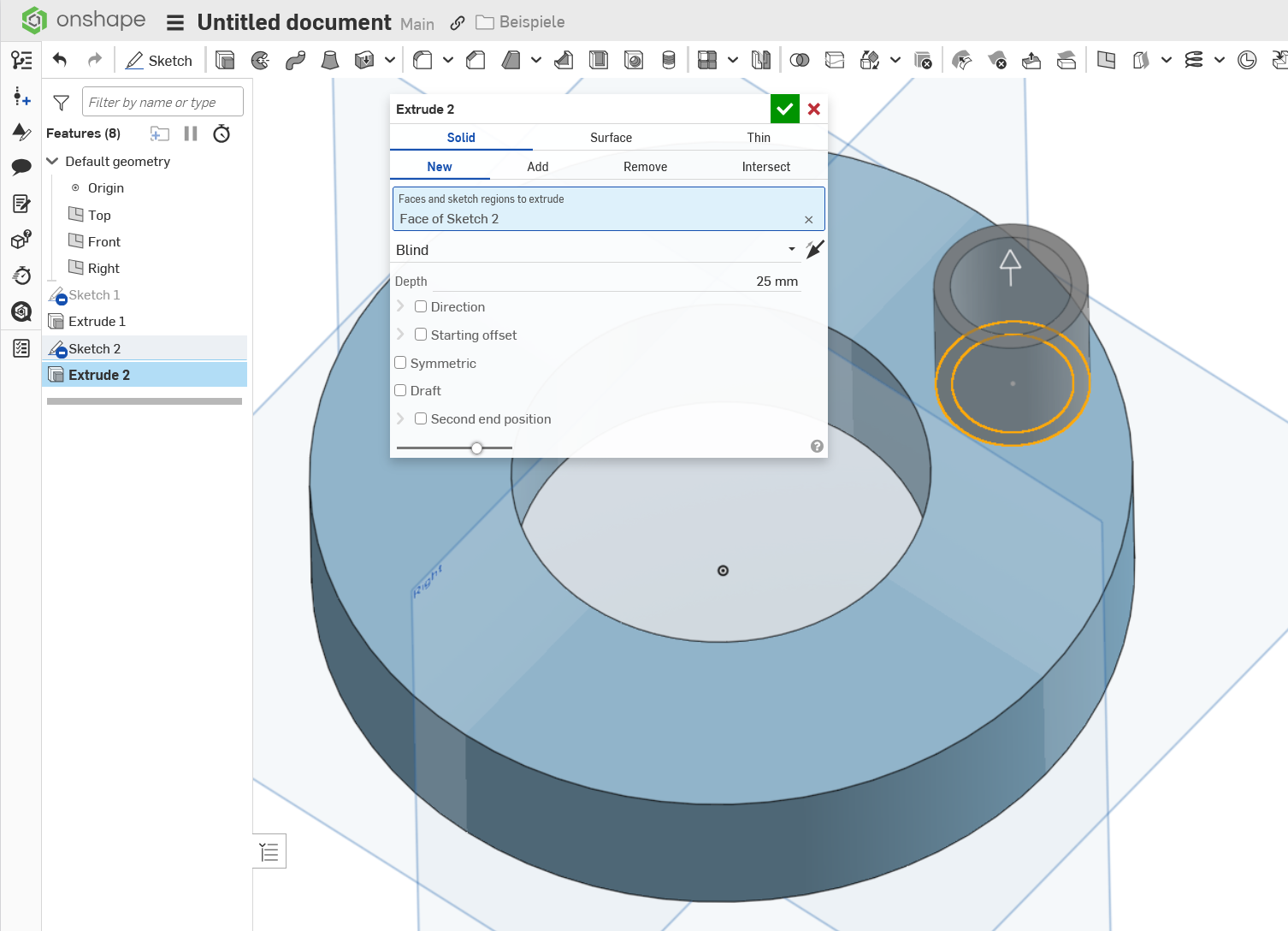Select the Revolve tool icon

(x=260, y=60)
